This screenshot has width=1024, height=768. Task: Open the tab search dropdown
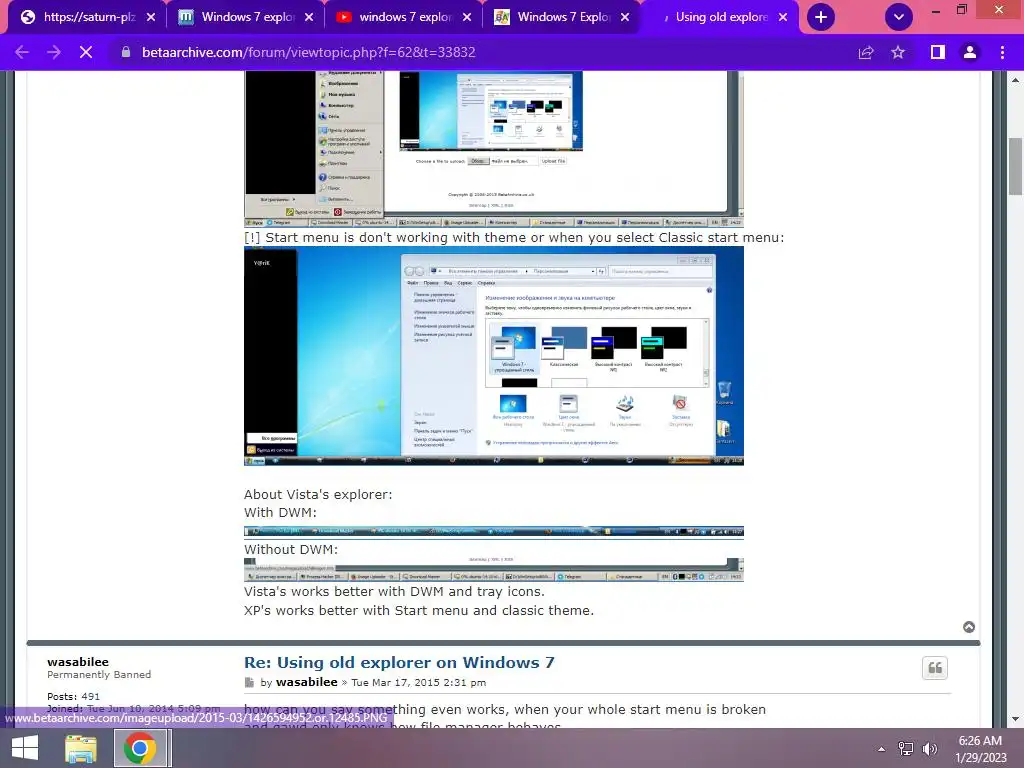899,17
